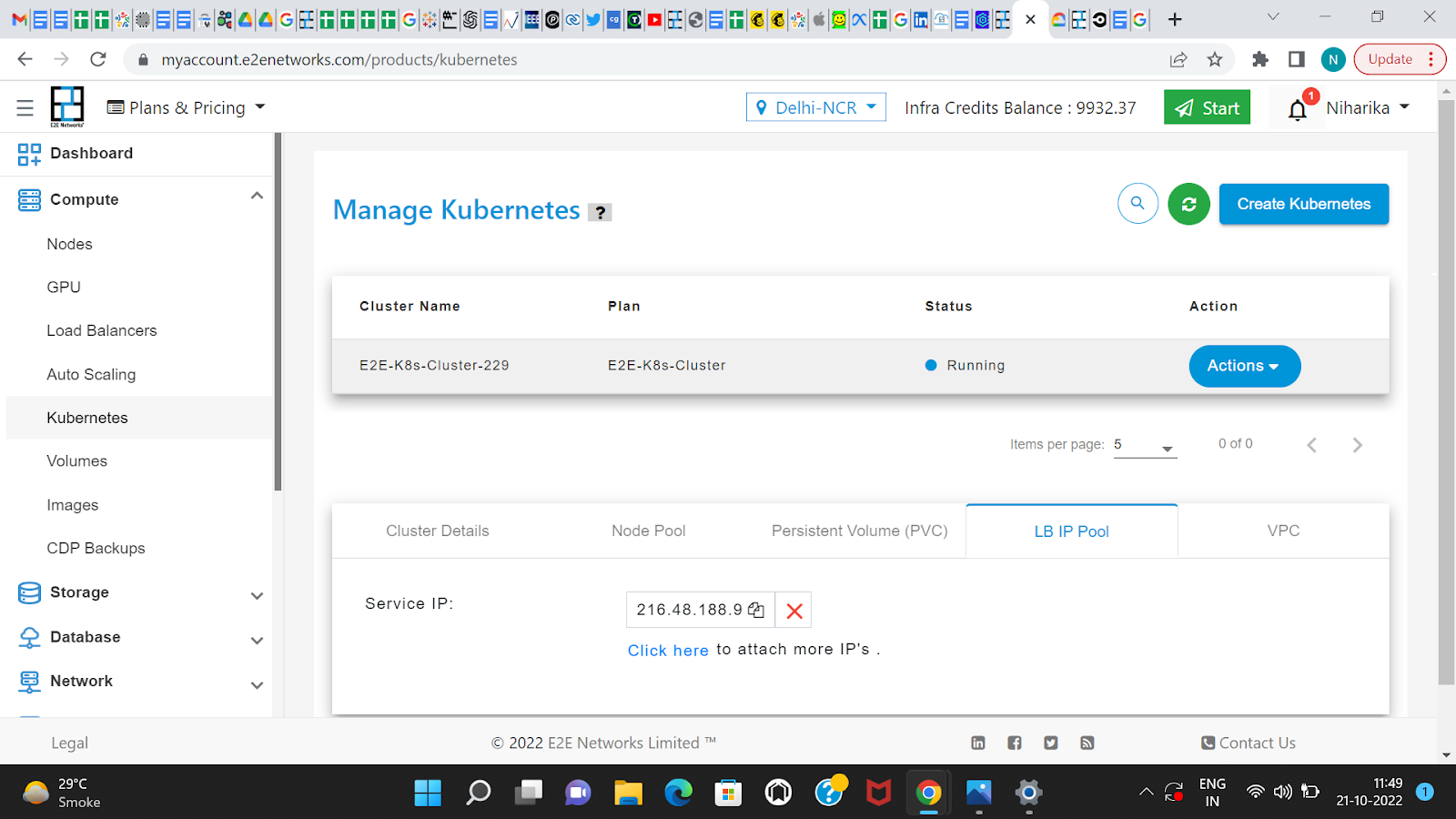Open the Manage Kubernetes help question mark

(x=600, y=212)
